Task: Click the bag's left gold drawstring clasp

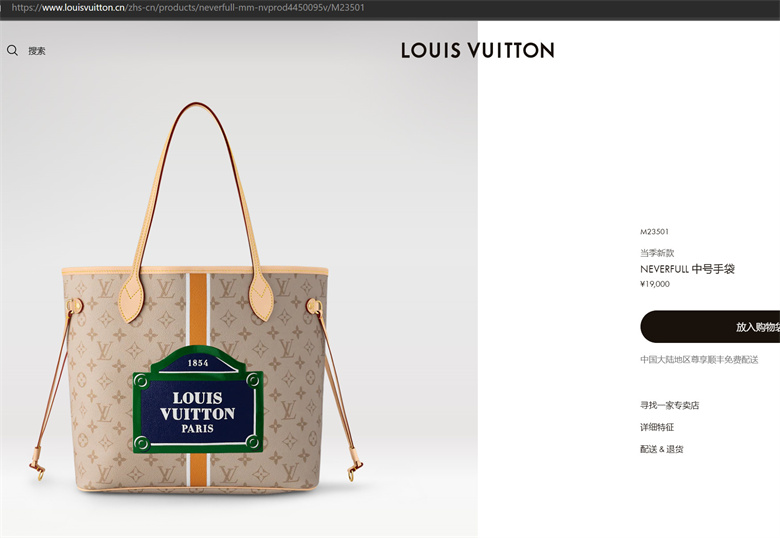Action: coord(38,470)
